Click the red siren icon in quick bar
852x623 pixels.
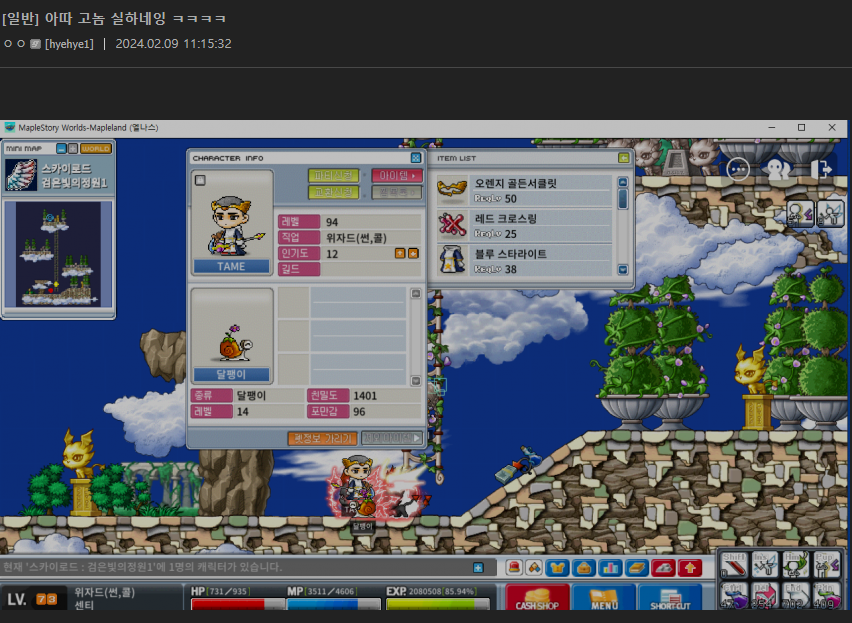[513, 568]
